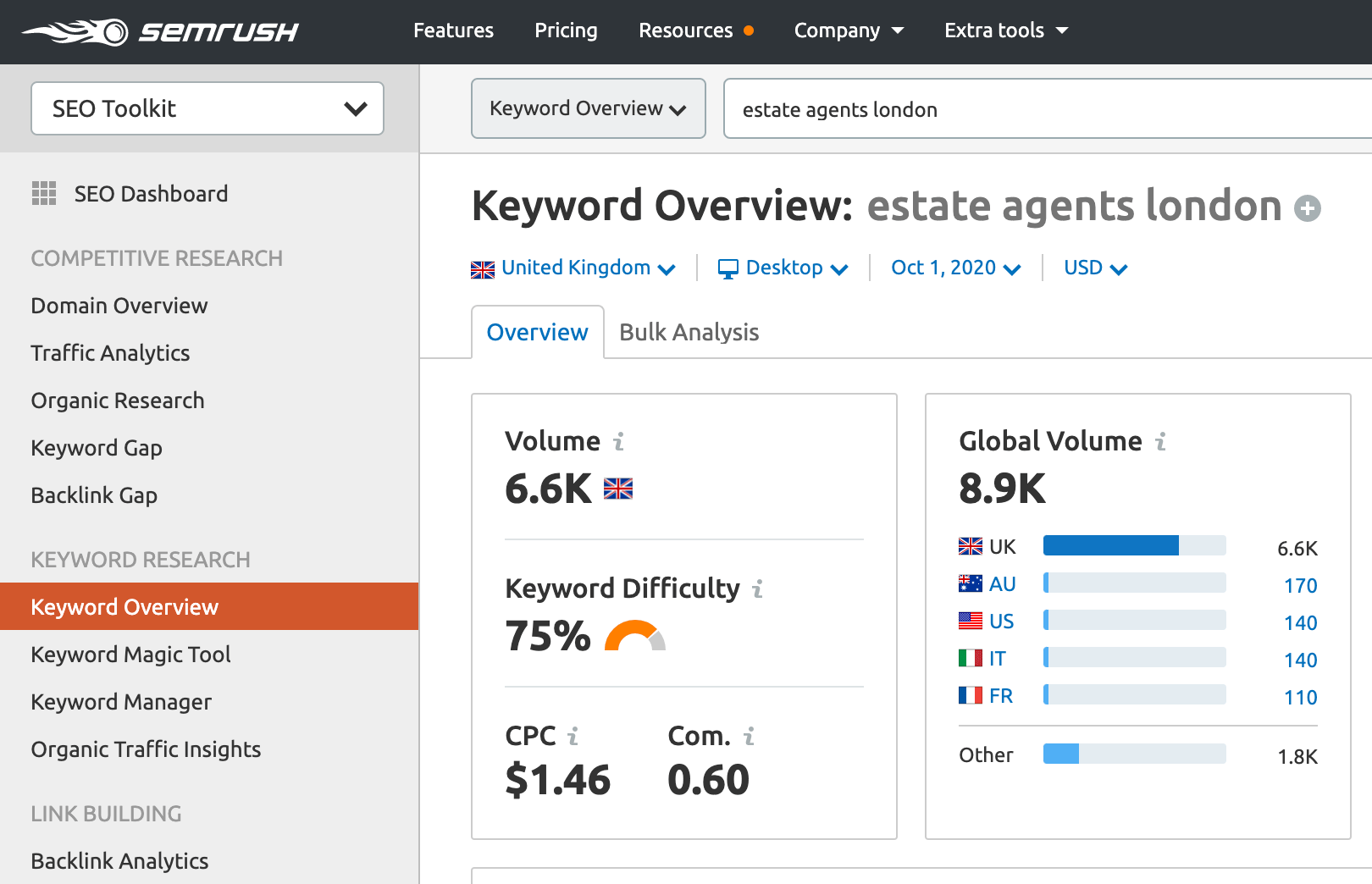Open Backlink Analytics
Screen dimensions: 1372x884
coord(119,861)
